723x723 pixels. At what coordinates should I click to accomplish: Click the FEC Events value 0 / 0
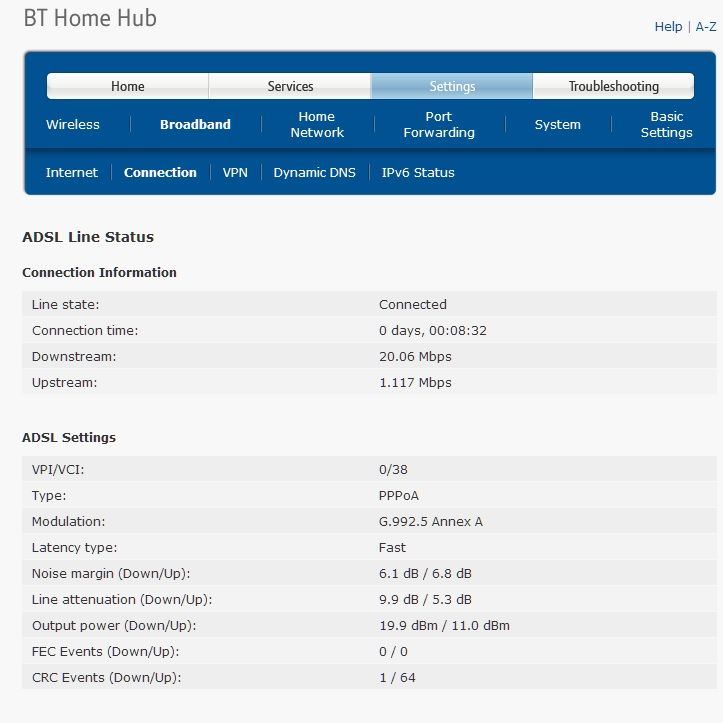click(x=393, y=652)
